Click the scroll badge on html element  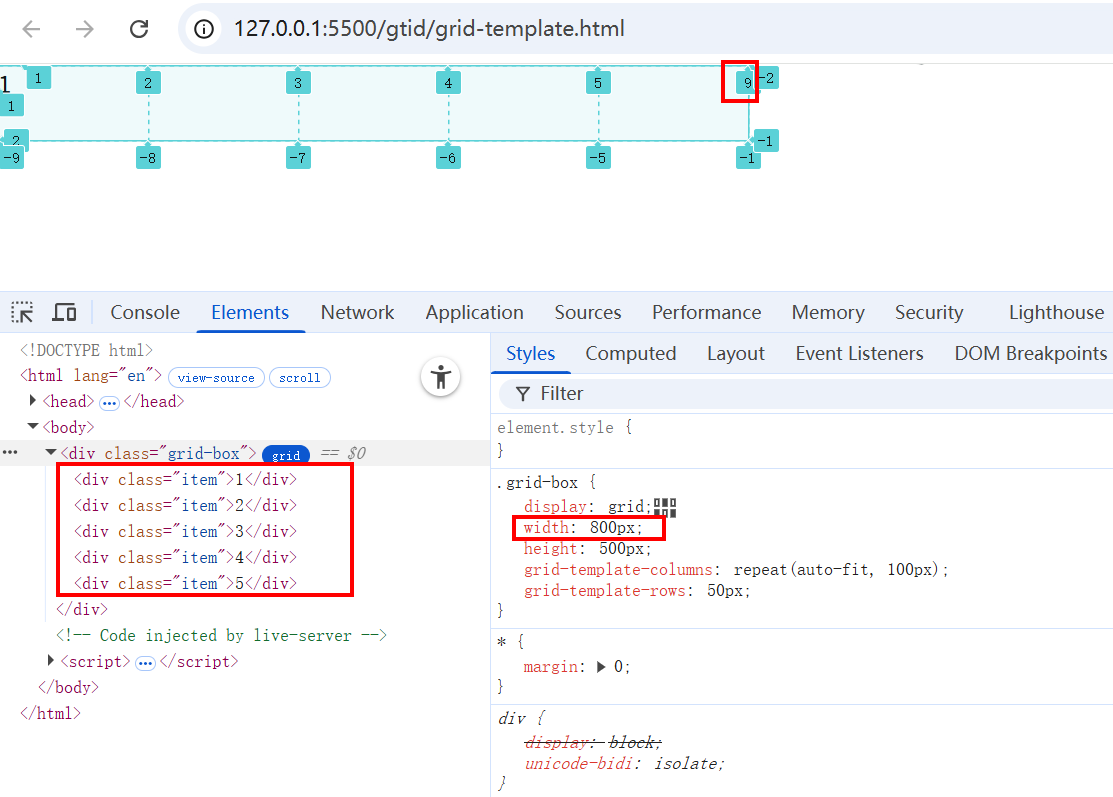click(300, 378)
